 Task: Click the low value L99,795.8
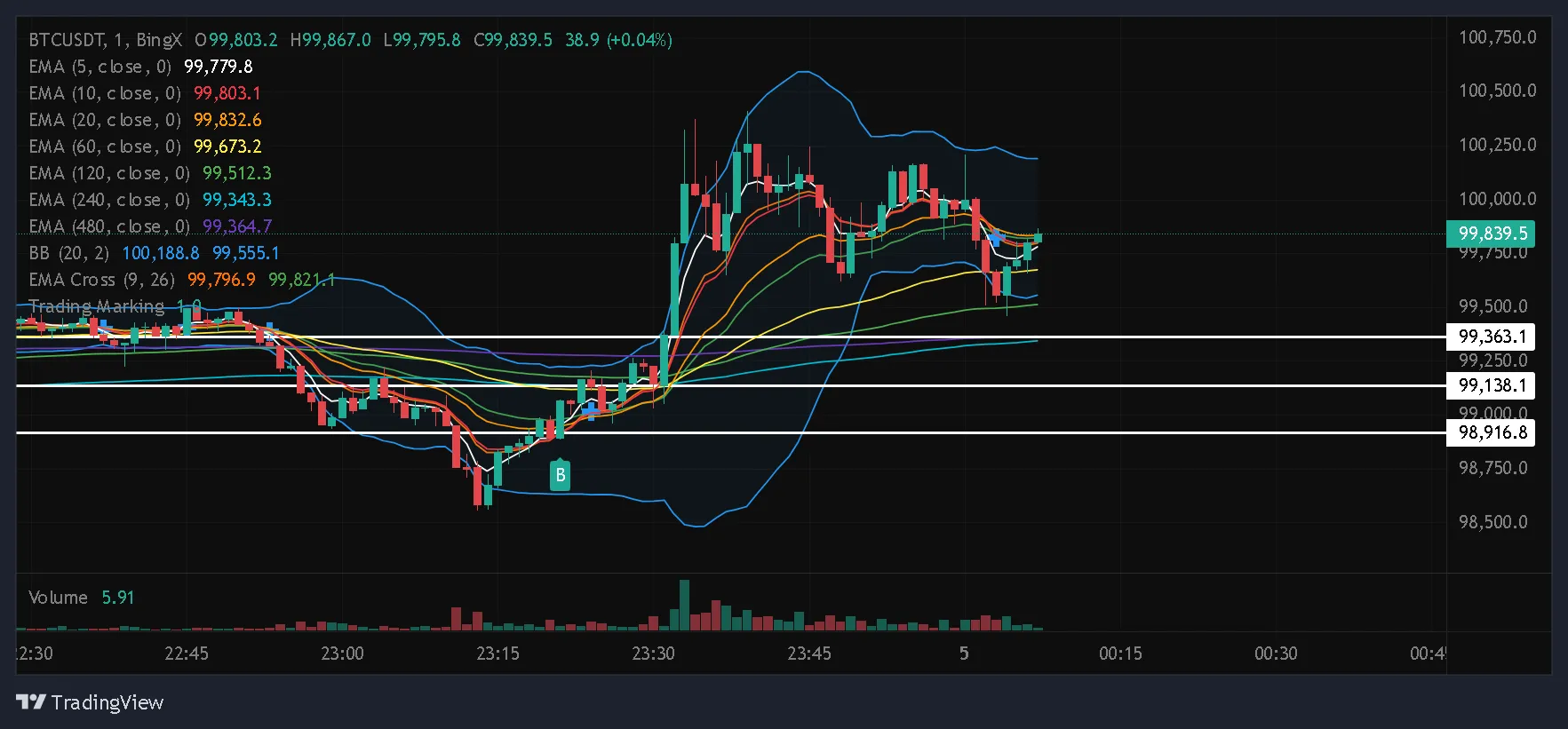point(422,40)
